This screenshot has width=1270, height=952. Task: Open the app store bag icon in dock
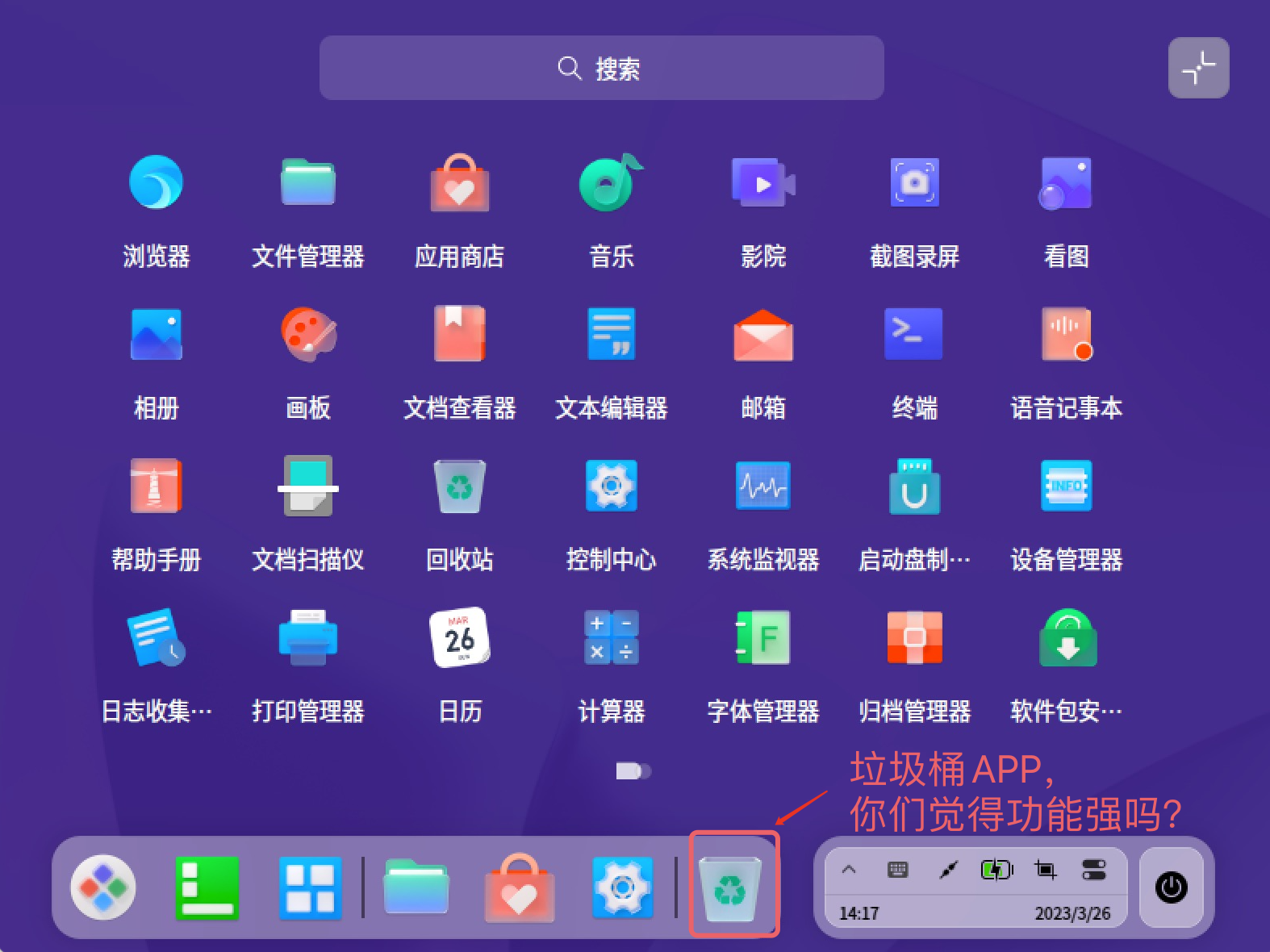pos(519,887)
